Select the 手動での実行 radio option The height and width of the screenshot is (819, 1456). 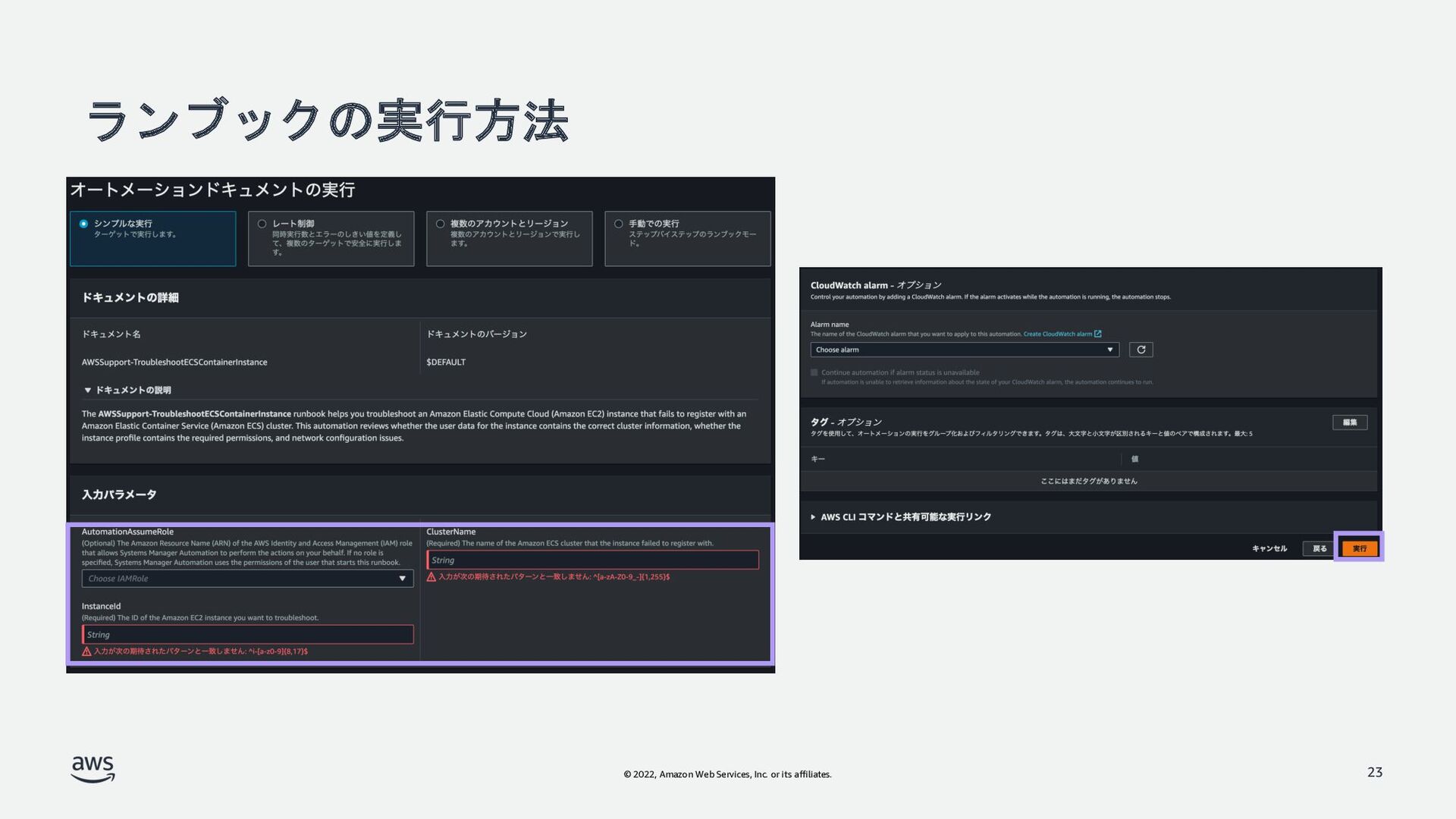[619, 224]
